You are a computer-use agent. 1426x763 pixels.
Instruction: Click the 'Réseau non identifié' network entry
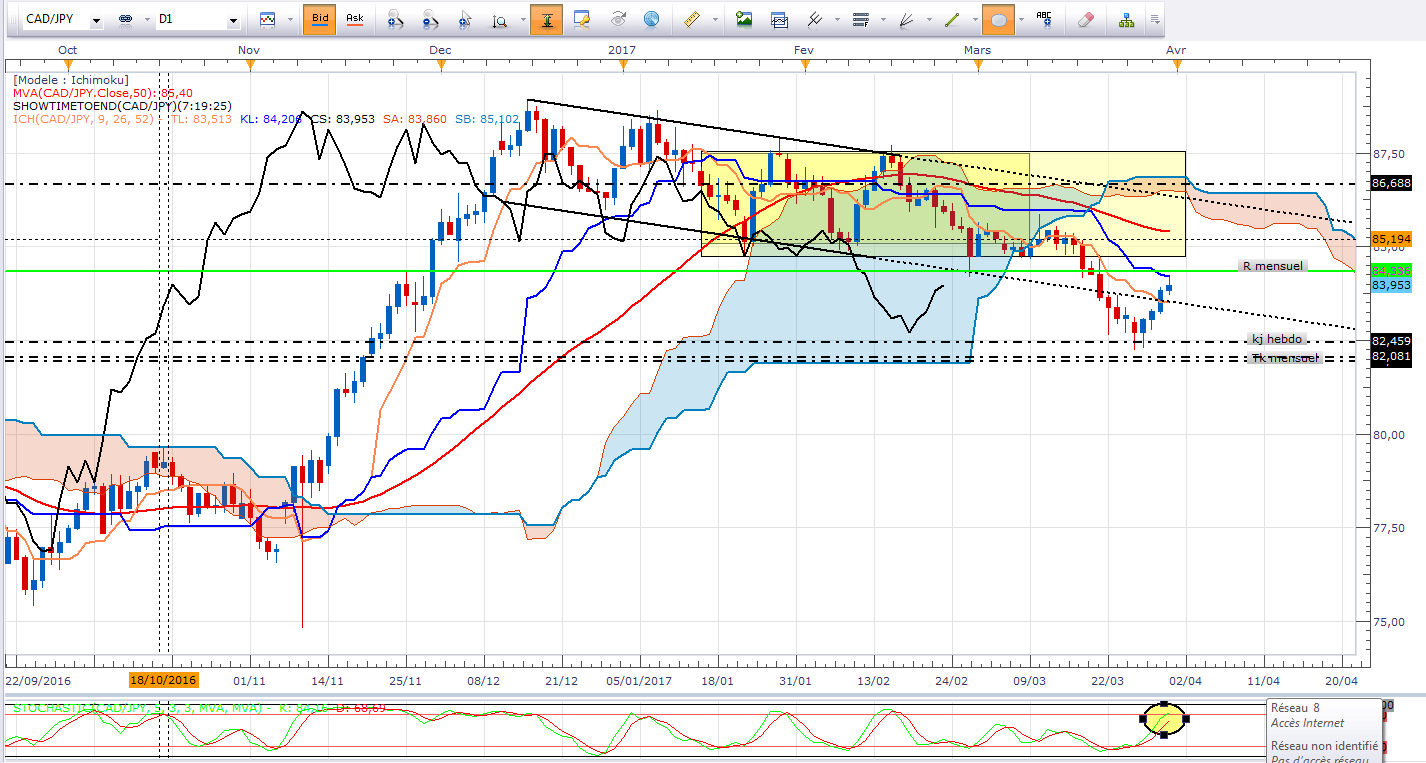pyautogui.click(x=1324, y=746)
